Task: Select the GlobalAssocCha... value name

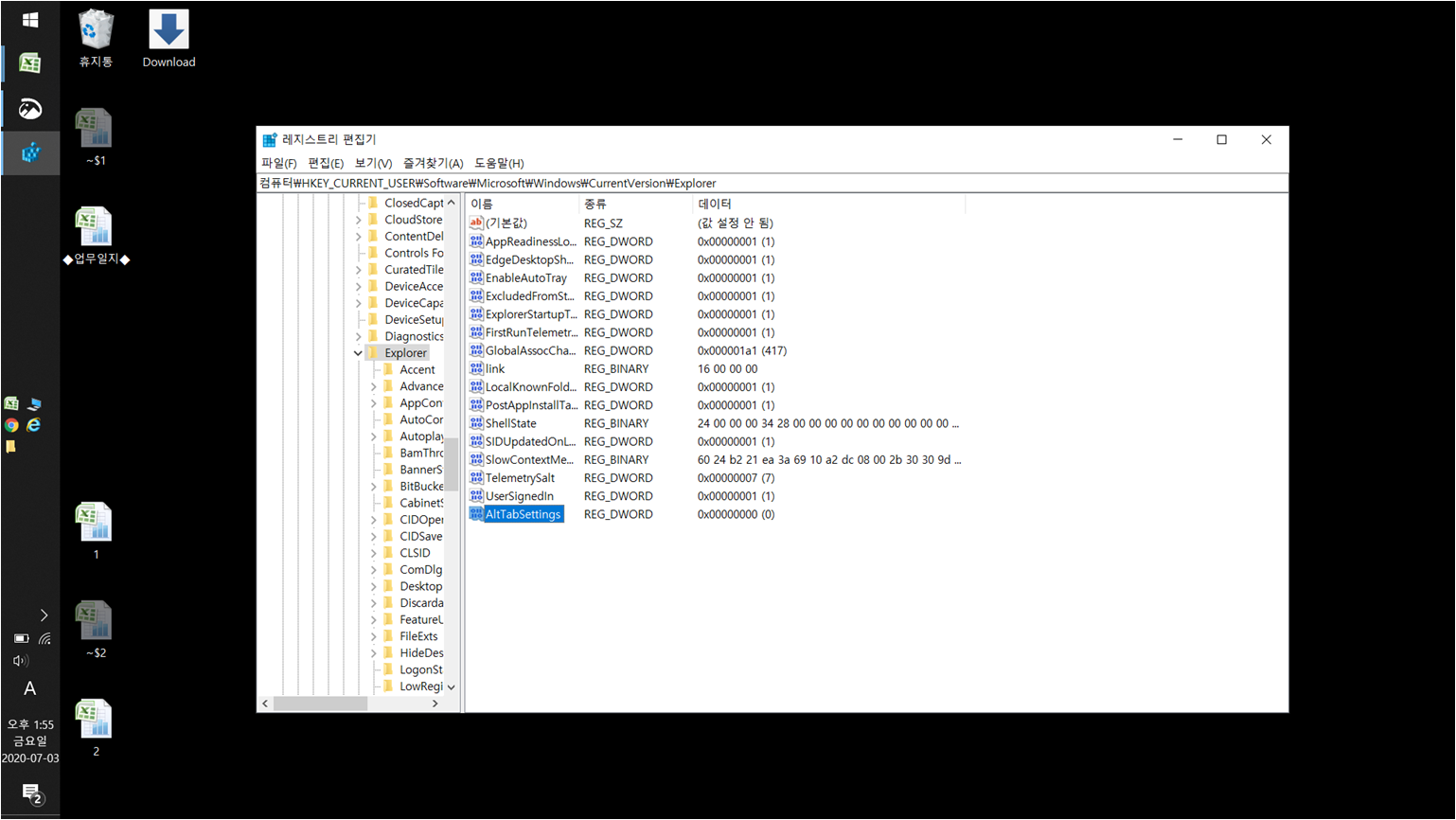Action: pyautogui.click(x=530, y=350)
